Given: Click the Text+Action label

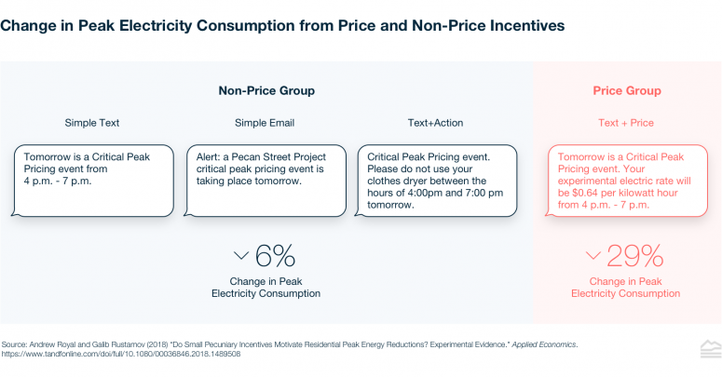Looking at the screenshot, I should coord(436,123).
